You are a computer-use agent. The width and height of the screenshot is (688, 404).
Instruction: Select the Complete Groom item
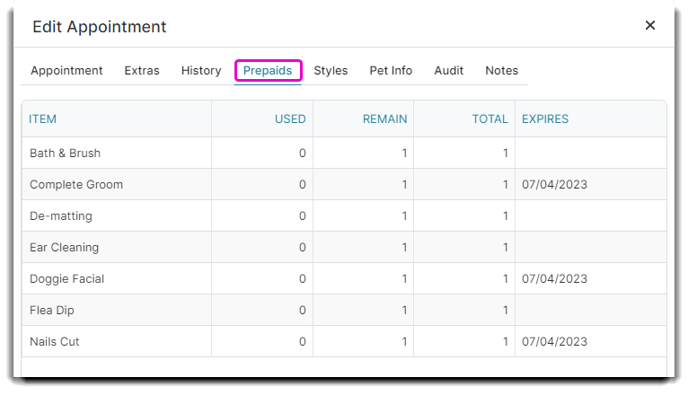click(76, 185)
